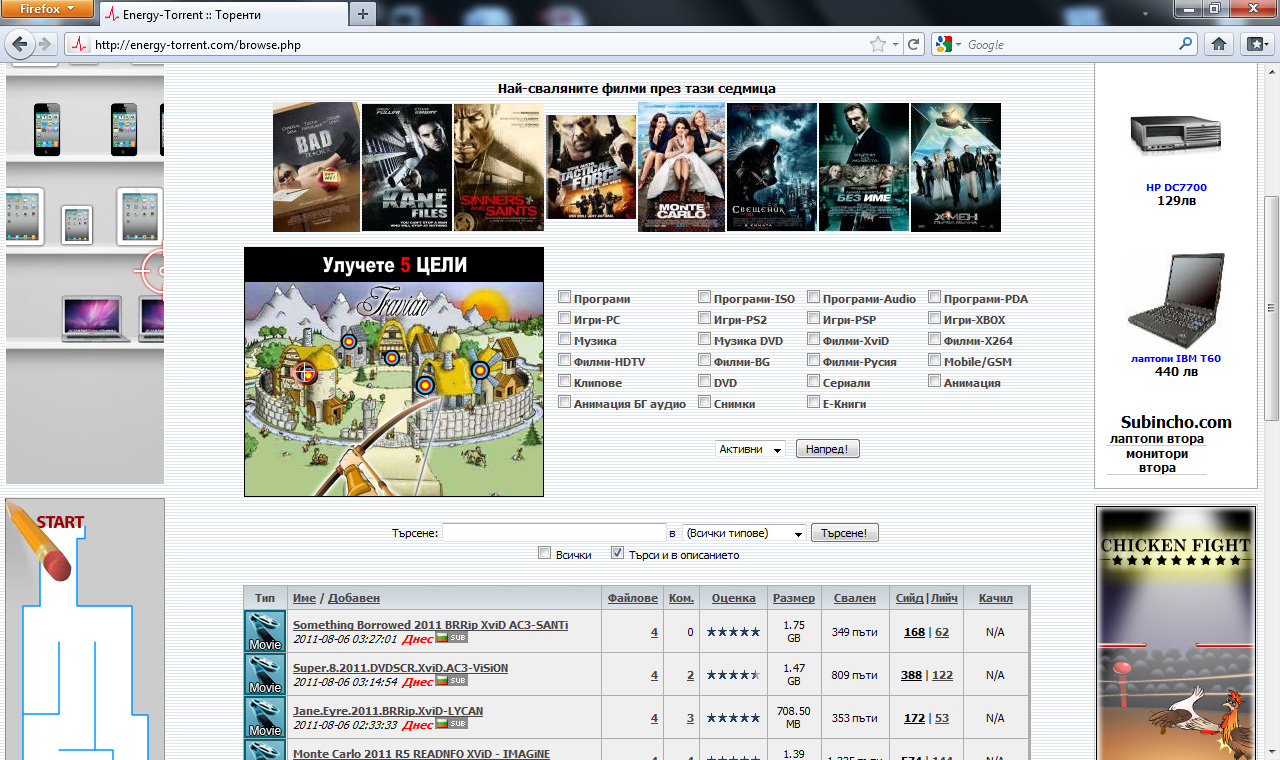Uncheck Търси и в описанието

pyautogui.click(x=617, y=553)
